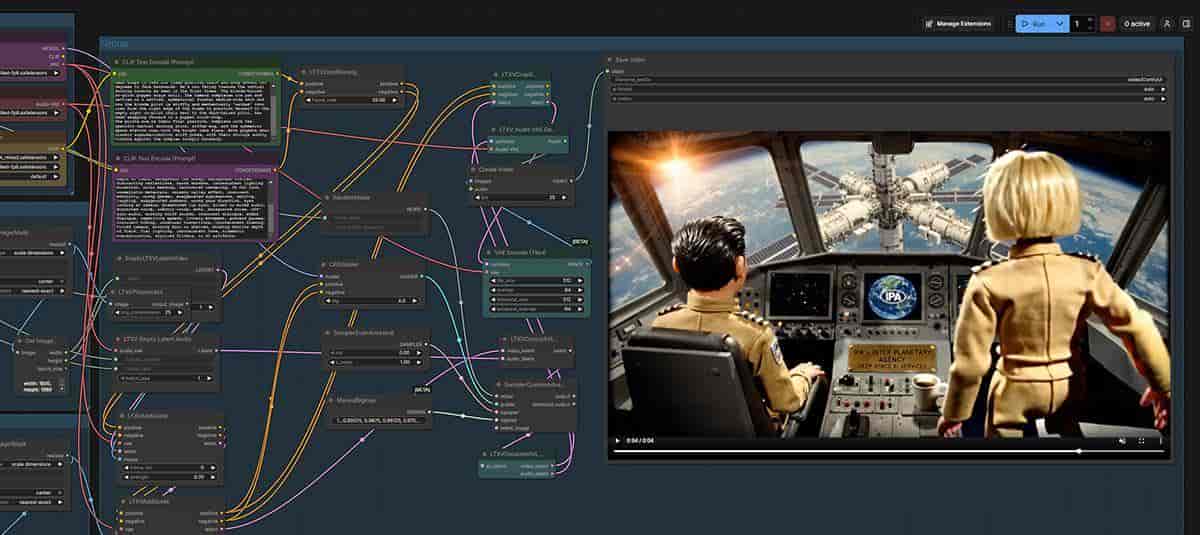This screenshot has height=535, width=1200.
Task: Click the temporal_overlap field in VAE Decode (Tiled)
Action: pyautogui.click(x=538, y=308)
